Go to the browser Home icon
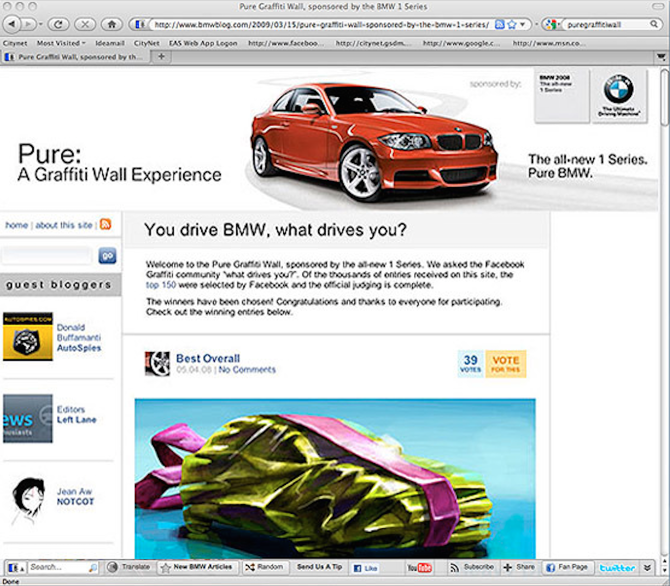670x586 pixels. pos(112,24)
